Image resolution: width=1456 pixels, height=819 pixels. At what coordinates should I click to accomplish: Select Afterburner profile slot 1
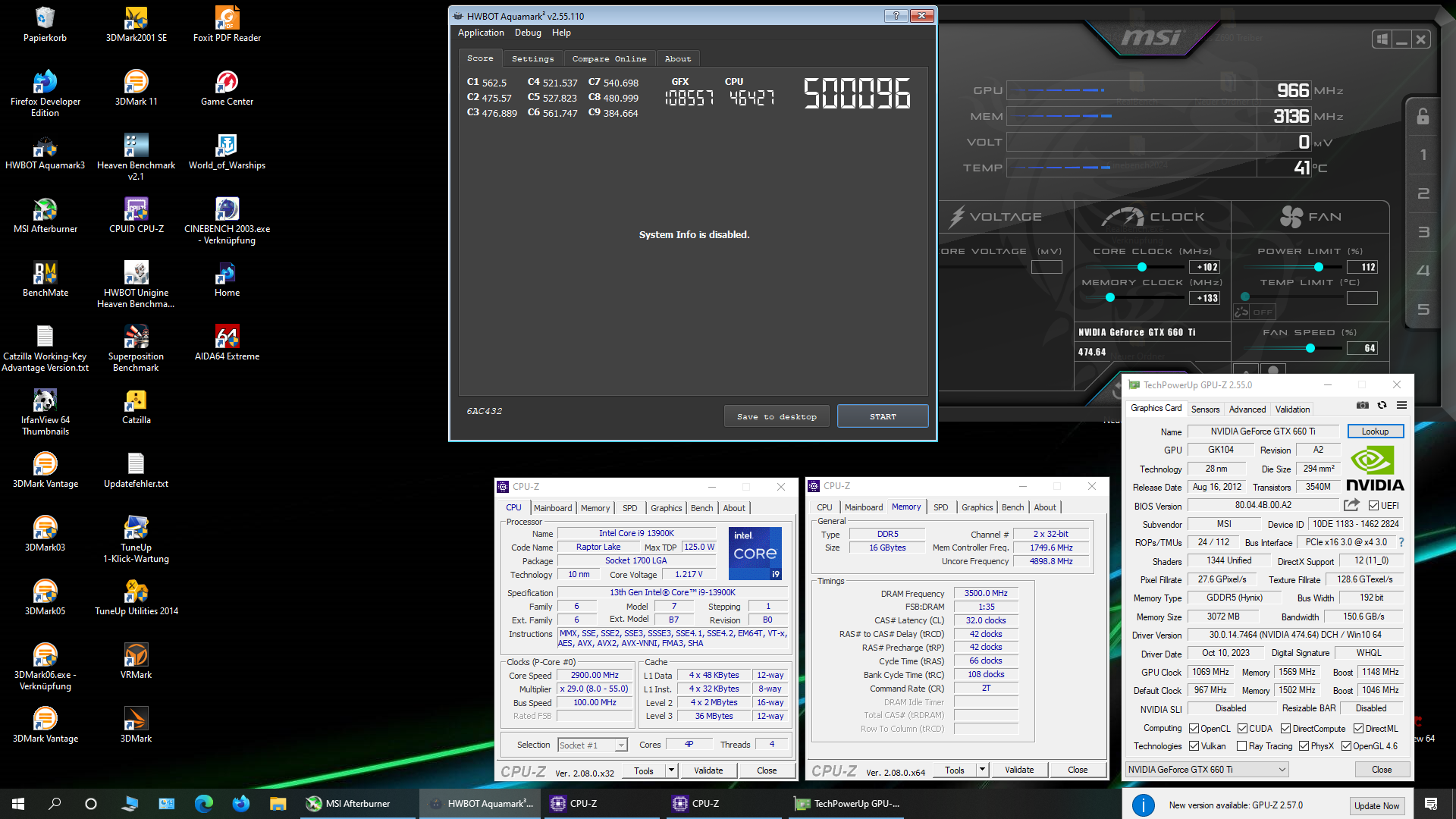(x=1423, y=155)
